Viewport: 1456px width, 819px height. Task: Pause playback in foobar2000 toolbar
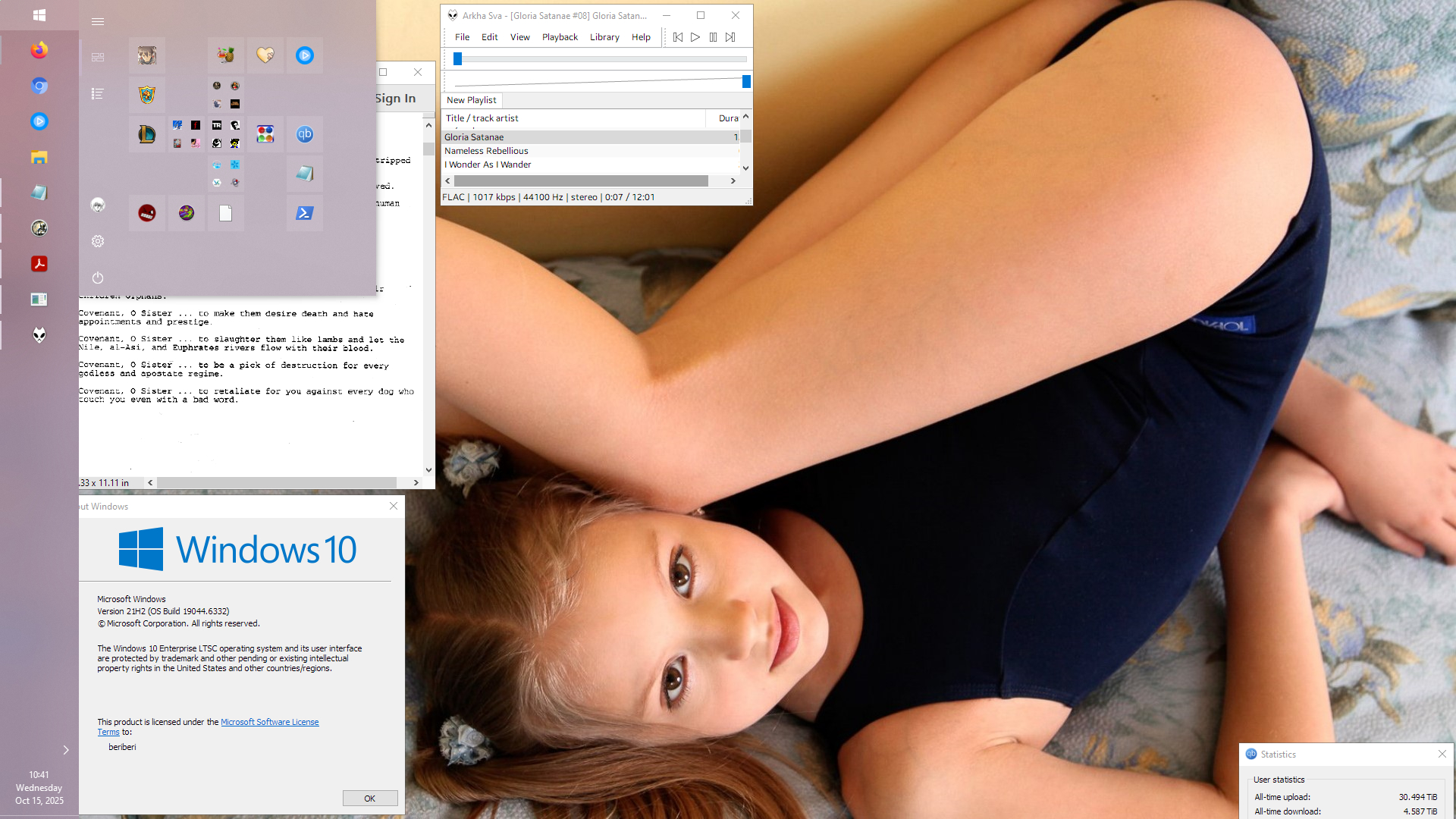tap(713, 37)
